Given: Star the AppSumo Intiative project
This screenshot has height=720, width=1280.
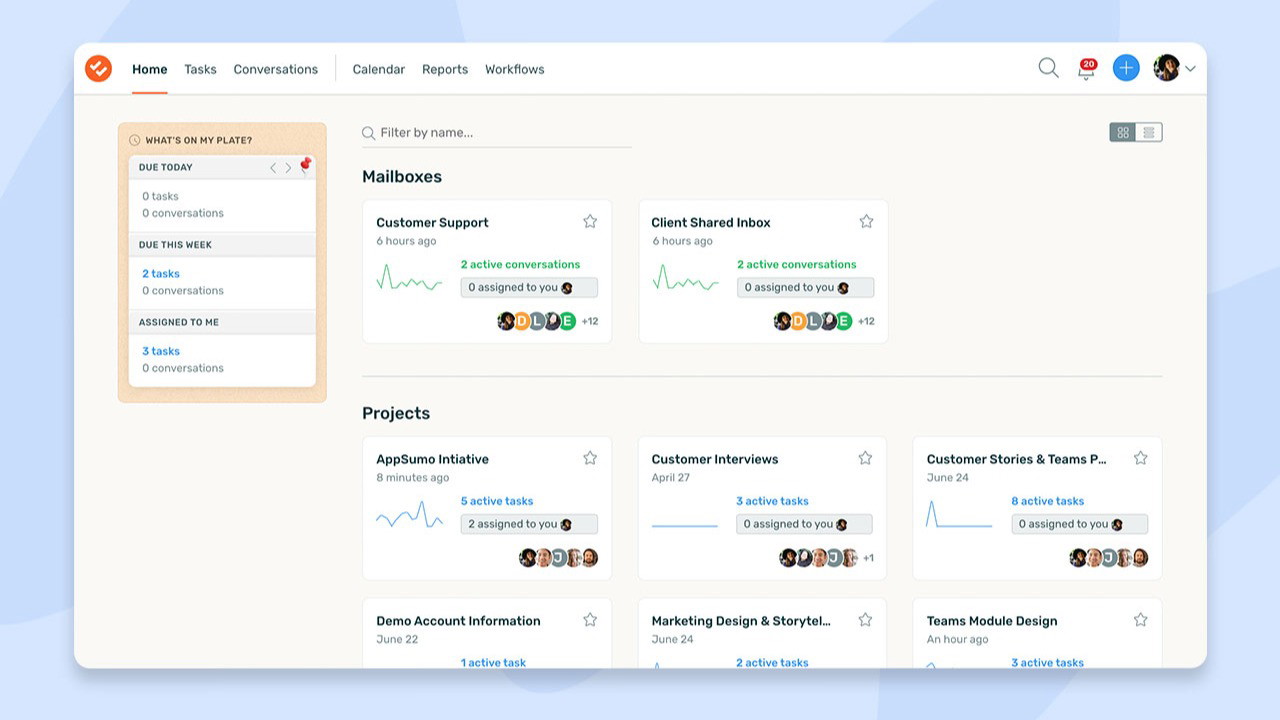Looking at the screenshot, I should click(x=590, y=458).
